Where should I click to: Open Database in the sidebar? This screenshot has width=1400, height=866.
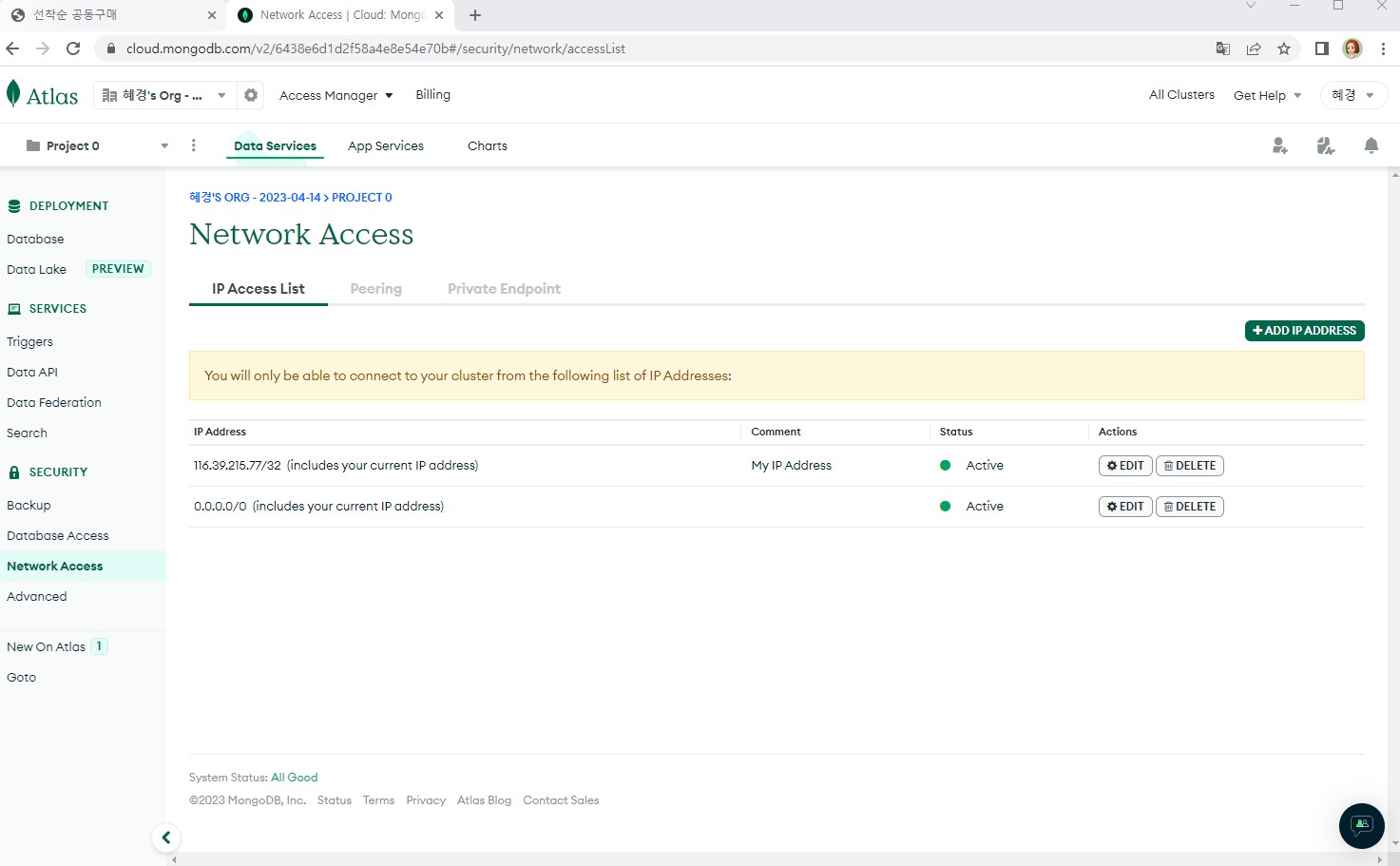[x=35, y=239]
